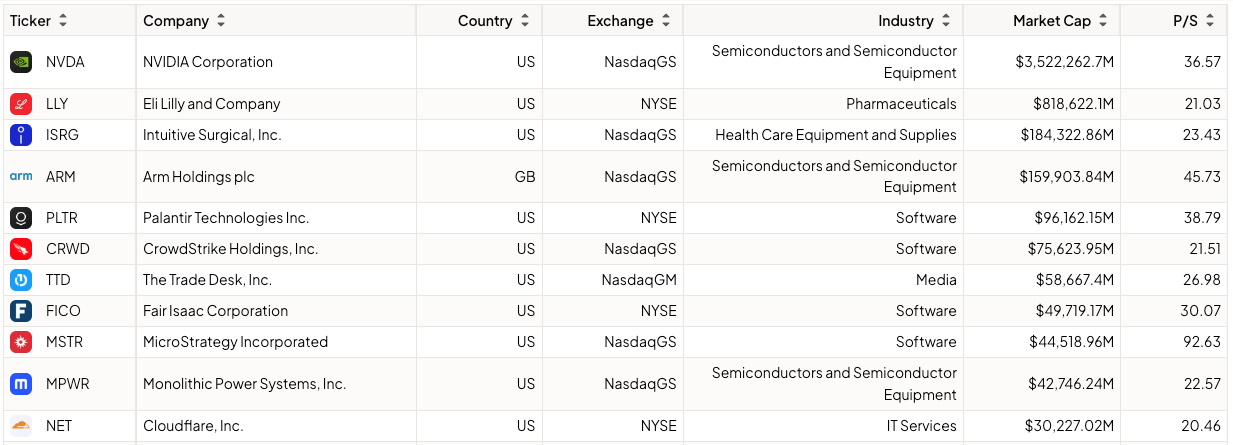Sort by P/S ratio header arrows
The image size is (1233, 445).
1210,21
